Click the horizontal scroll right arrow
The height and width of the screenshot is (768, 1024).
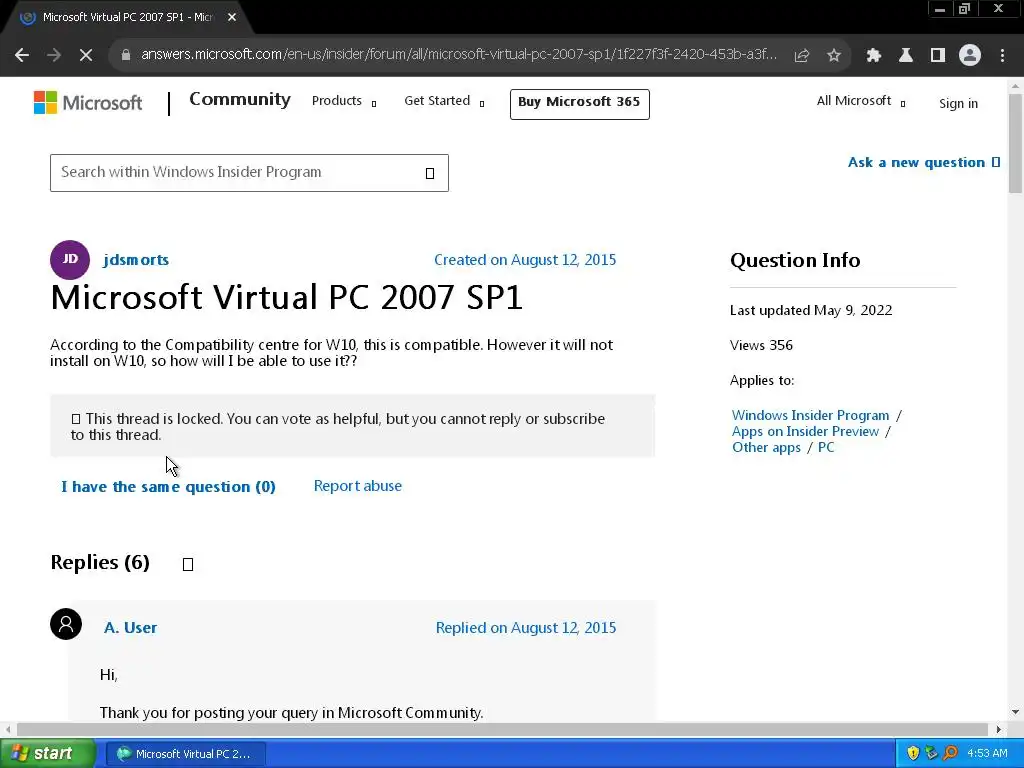coord(999,729)
